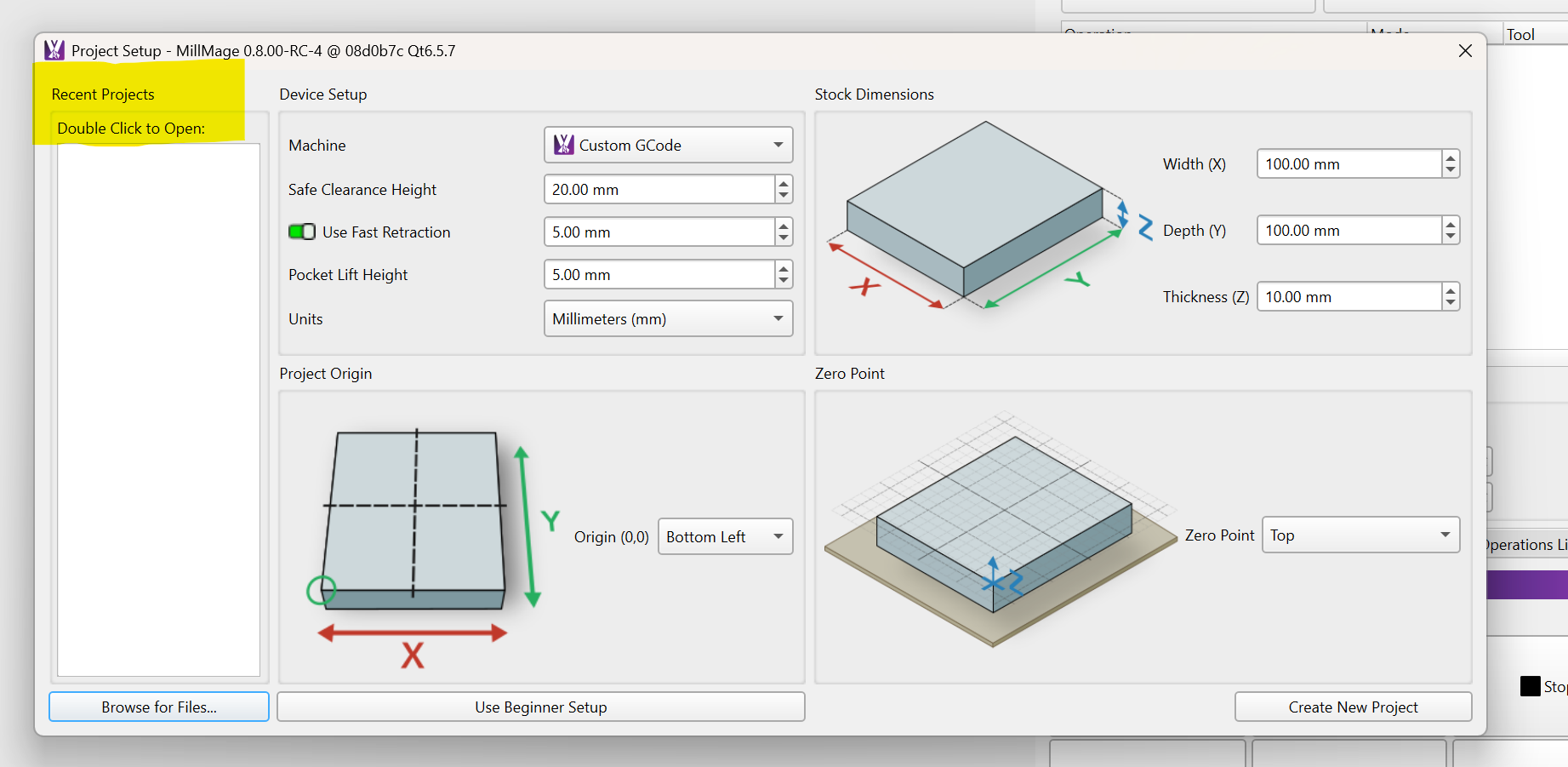Click the Depth (Y) input field
This screenshot has width=1568, height=767.
(x=1349, y=230)
